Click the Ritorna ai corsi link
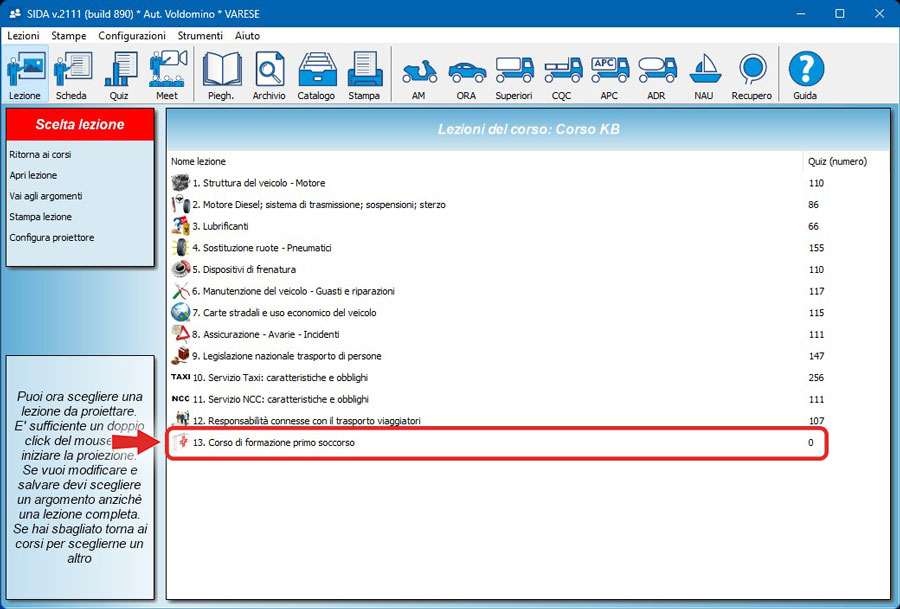The width and height of the screenshot is (900, 609). [40, 155]
